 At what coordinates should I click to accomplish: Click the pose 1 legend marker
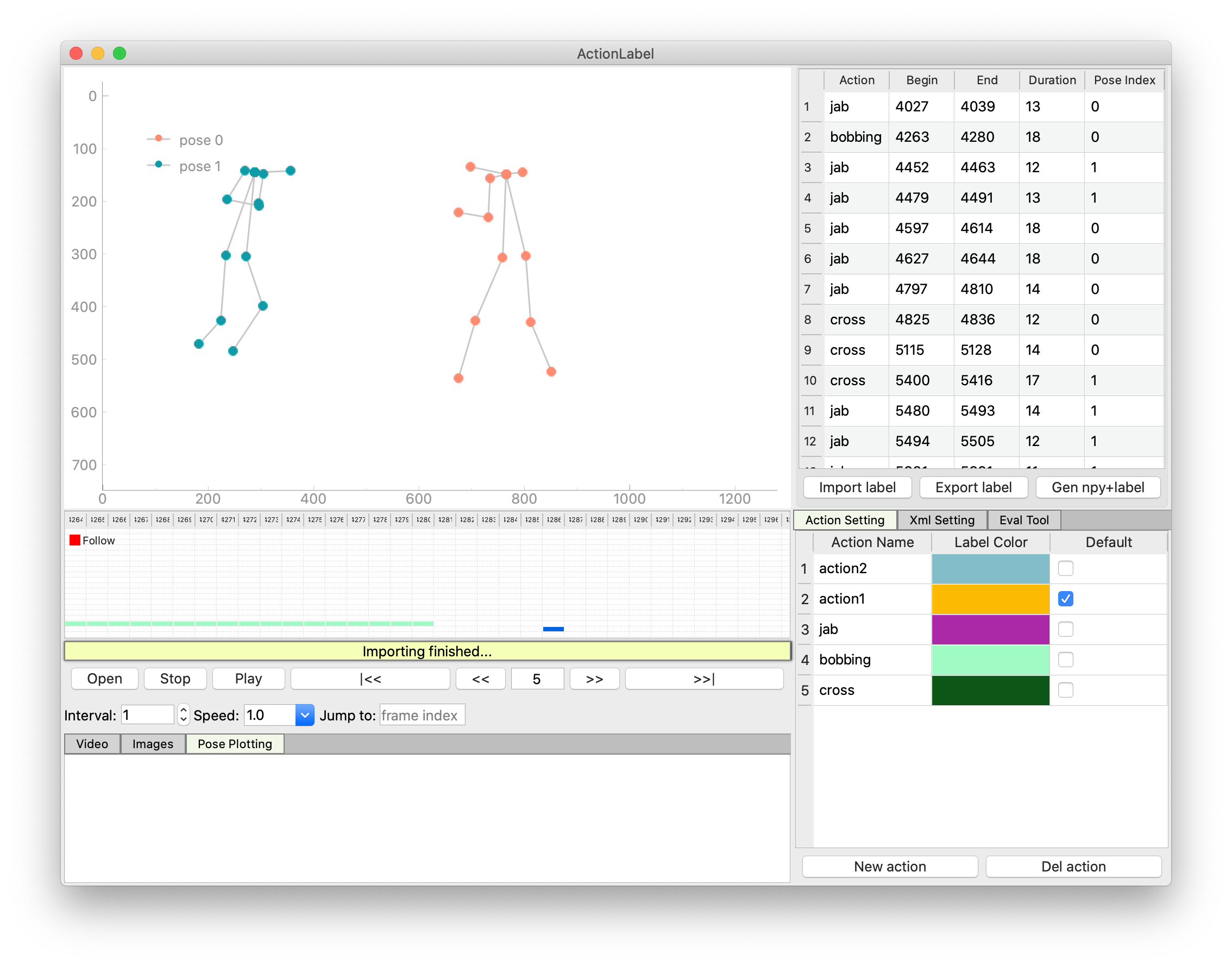click(x=159, y=165)
